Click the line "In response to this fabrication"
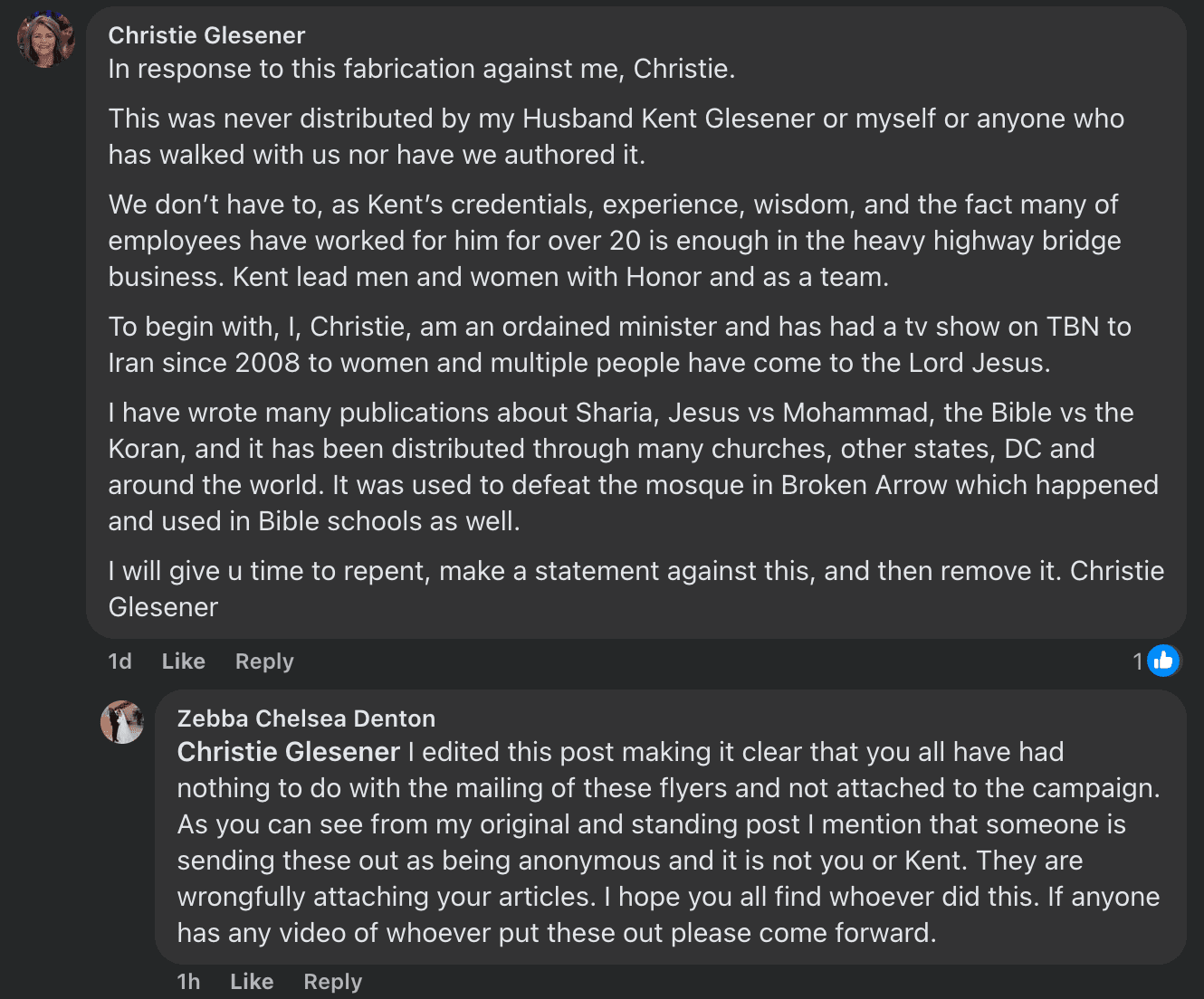Image resolution: width=1204 pixels, height=999 pixels. (x=421, y=69)
